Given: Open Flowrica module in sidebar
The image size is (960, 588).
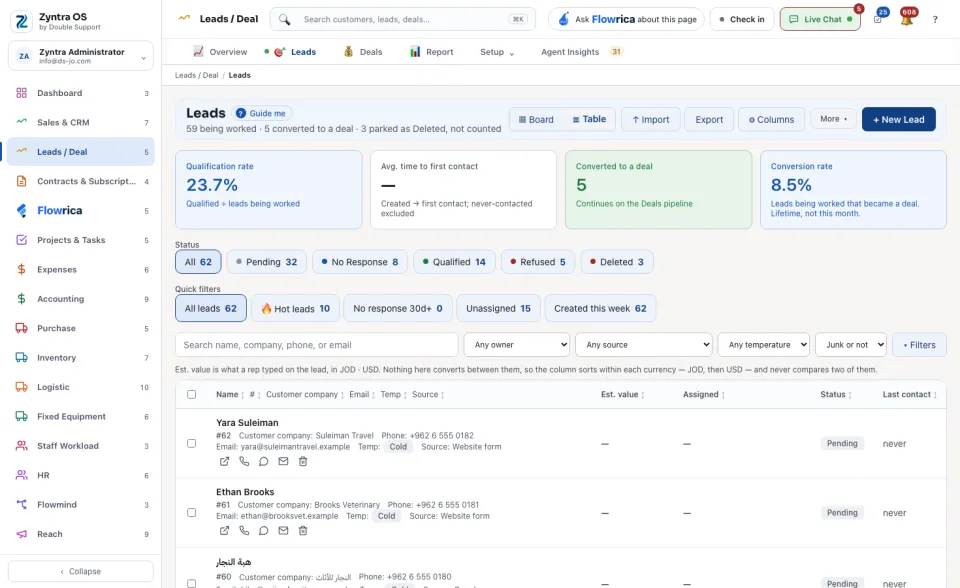Looking at the screenshot, I should (81, 211).
